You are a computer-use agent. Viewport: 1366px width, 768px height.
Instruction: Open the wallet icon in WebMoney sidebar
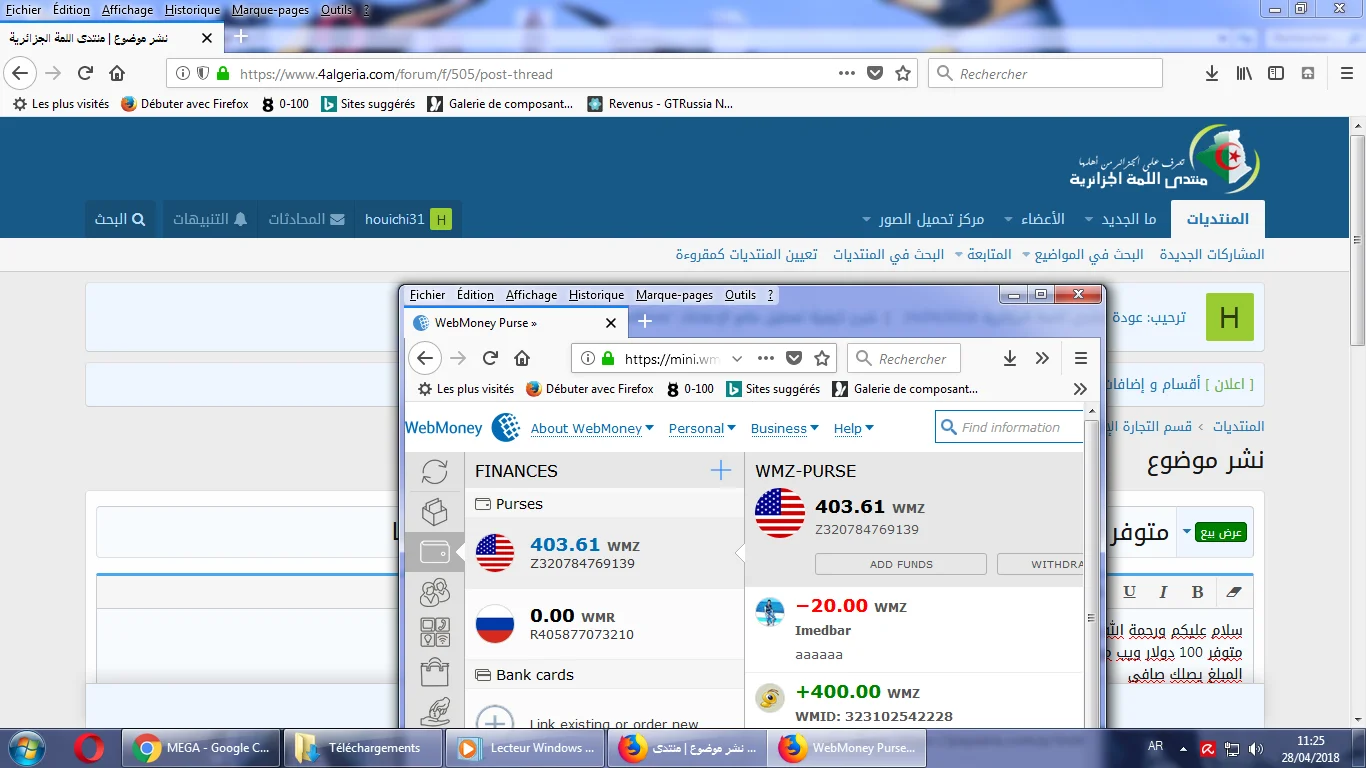(x=434, y=552)
